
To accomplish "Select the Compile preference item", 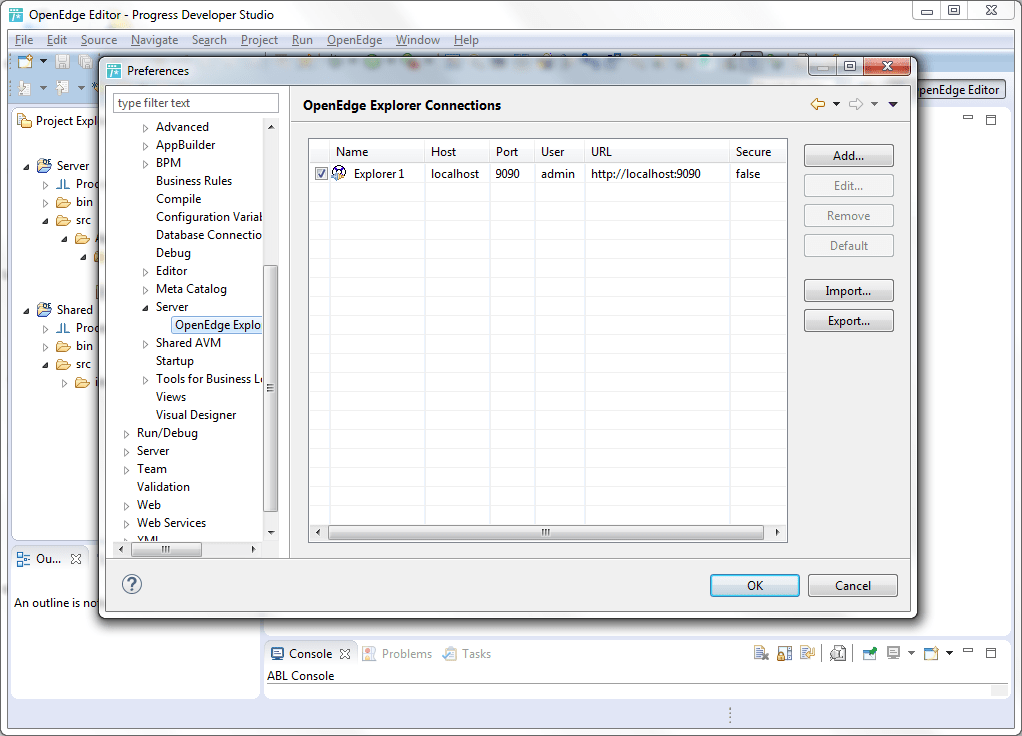I will point(179,199).
